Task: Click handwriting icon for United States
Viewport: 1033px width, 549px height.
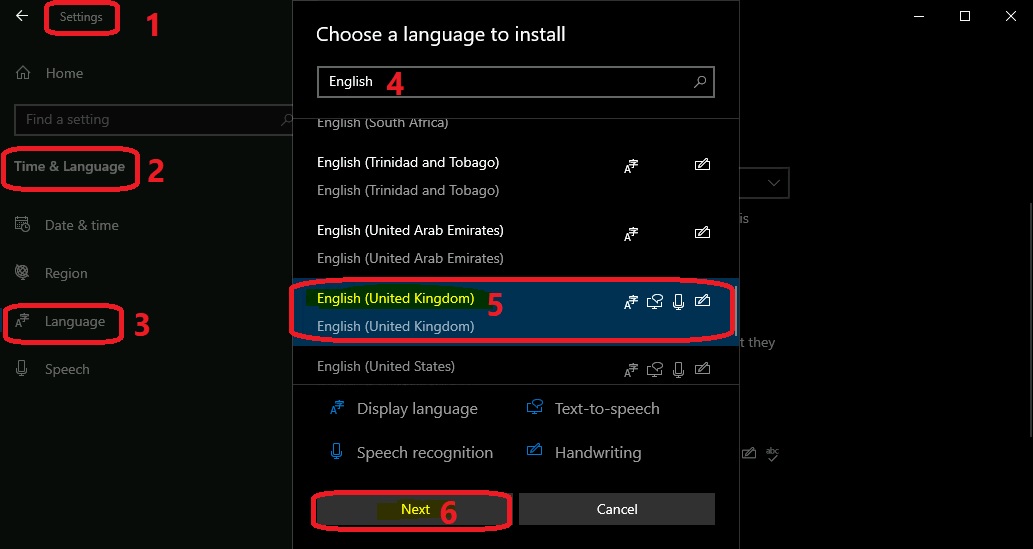Action: point(702,369)
